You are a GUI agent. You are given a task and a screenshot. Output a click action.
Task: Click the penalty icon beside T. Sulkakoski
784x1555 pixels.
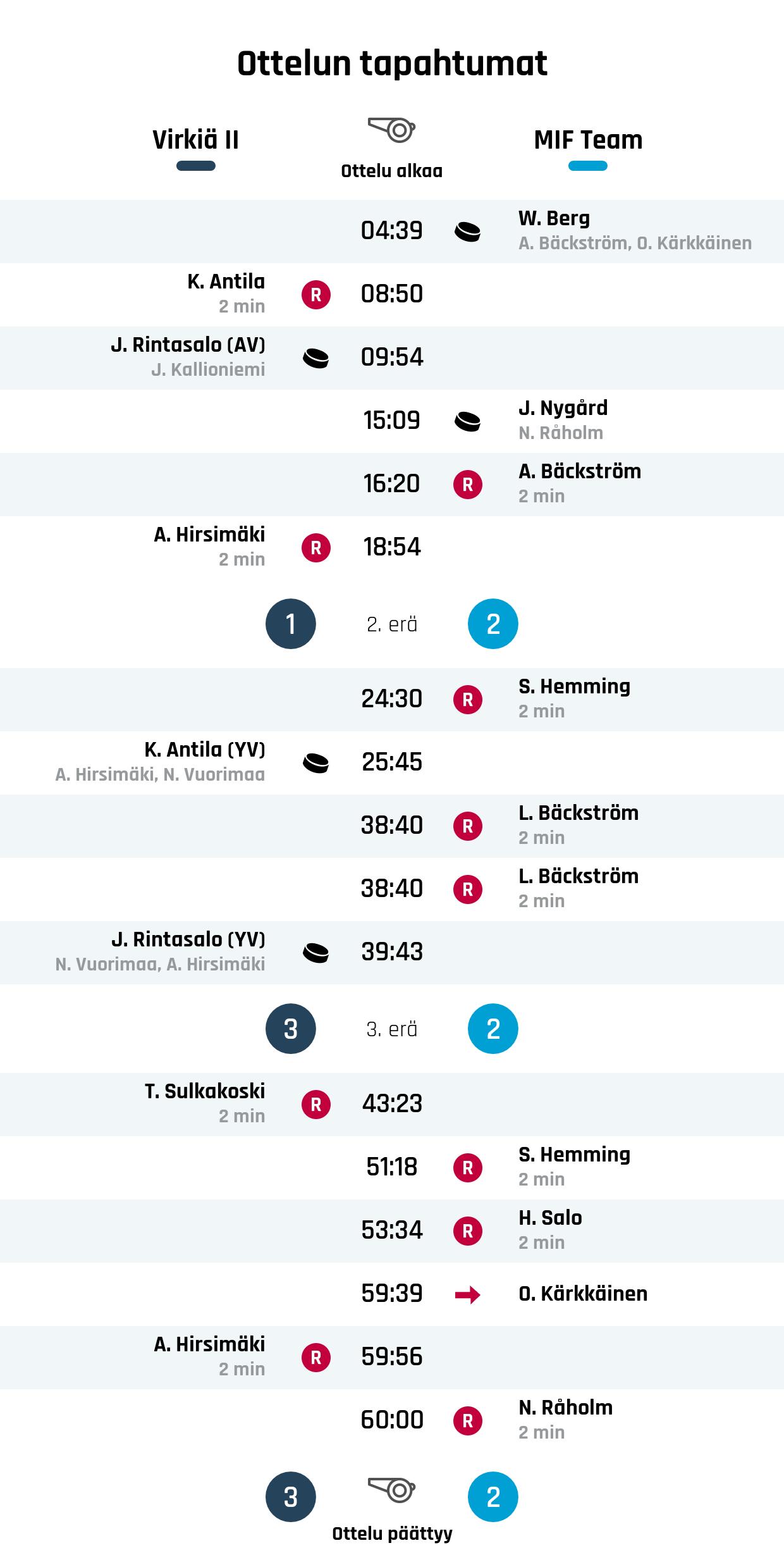tap(316, 1105)
